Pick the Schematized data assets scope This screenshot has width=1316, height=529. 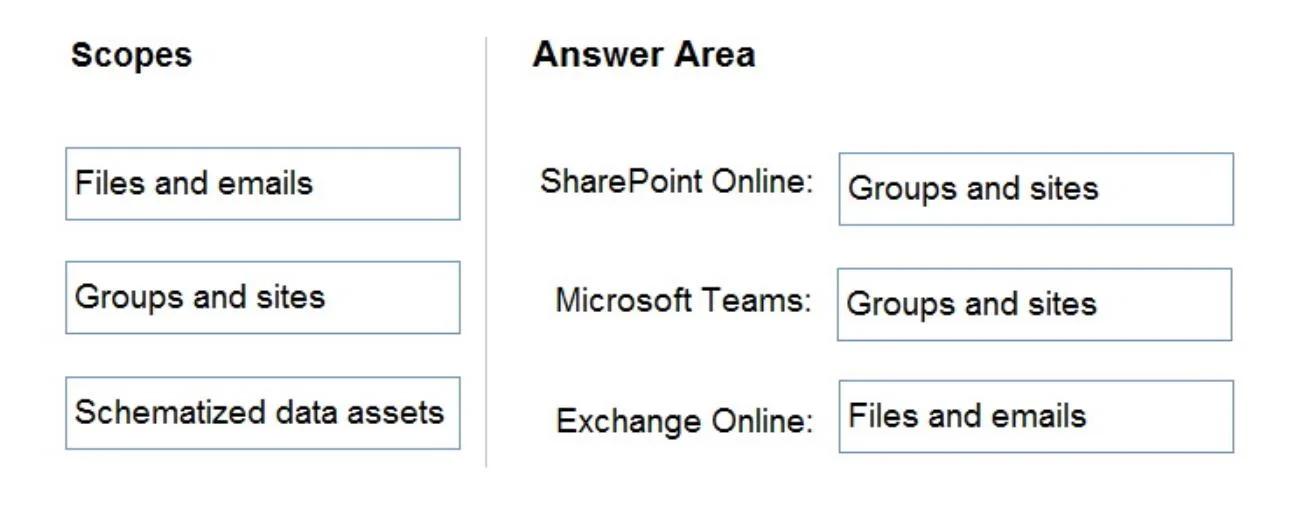click(x=263, y=413)
